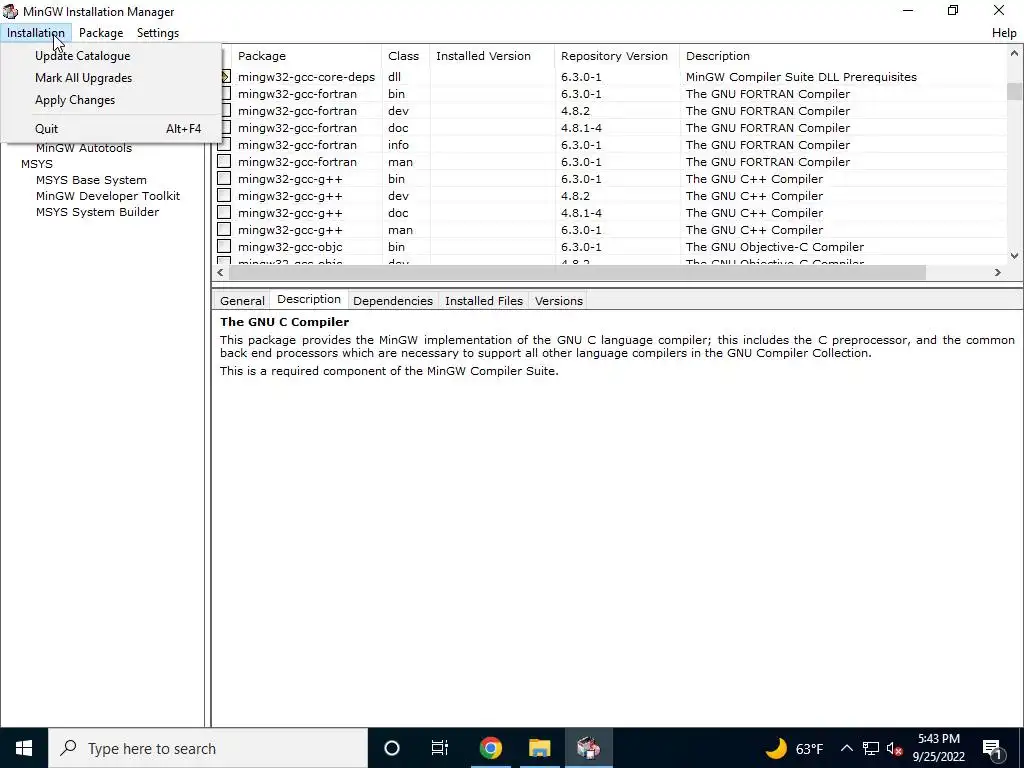1024x768 pixels.
Task: Select MSYS Base System group
Action: [x=91, y=180]
